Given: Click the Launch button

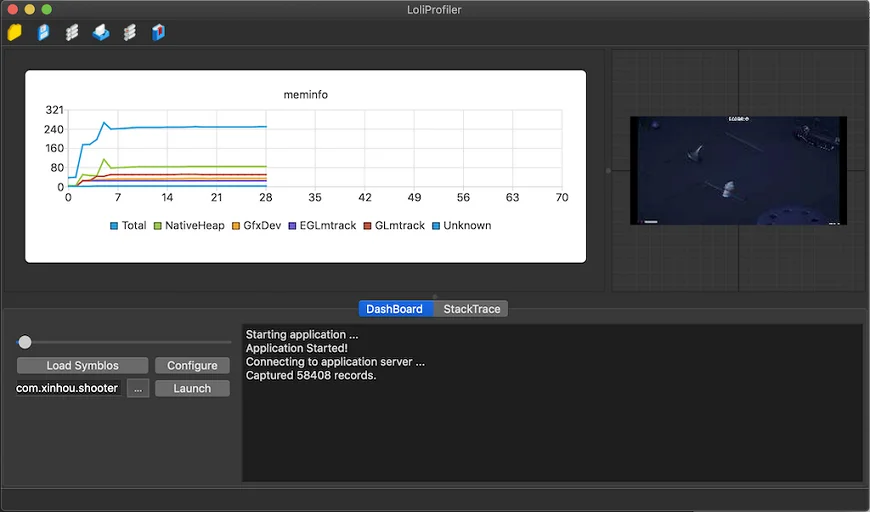Looking at the screenshot, I should pyautogui.click(x=192, y=388).
